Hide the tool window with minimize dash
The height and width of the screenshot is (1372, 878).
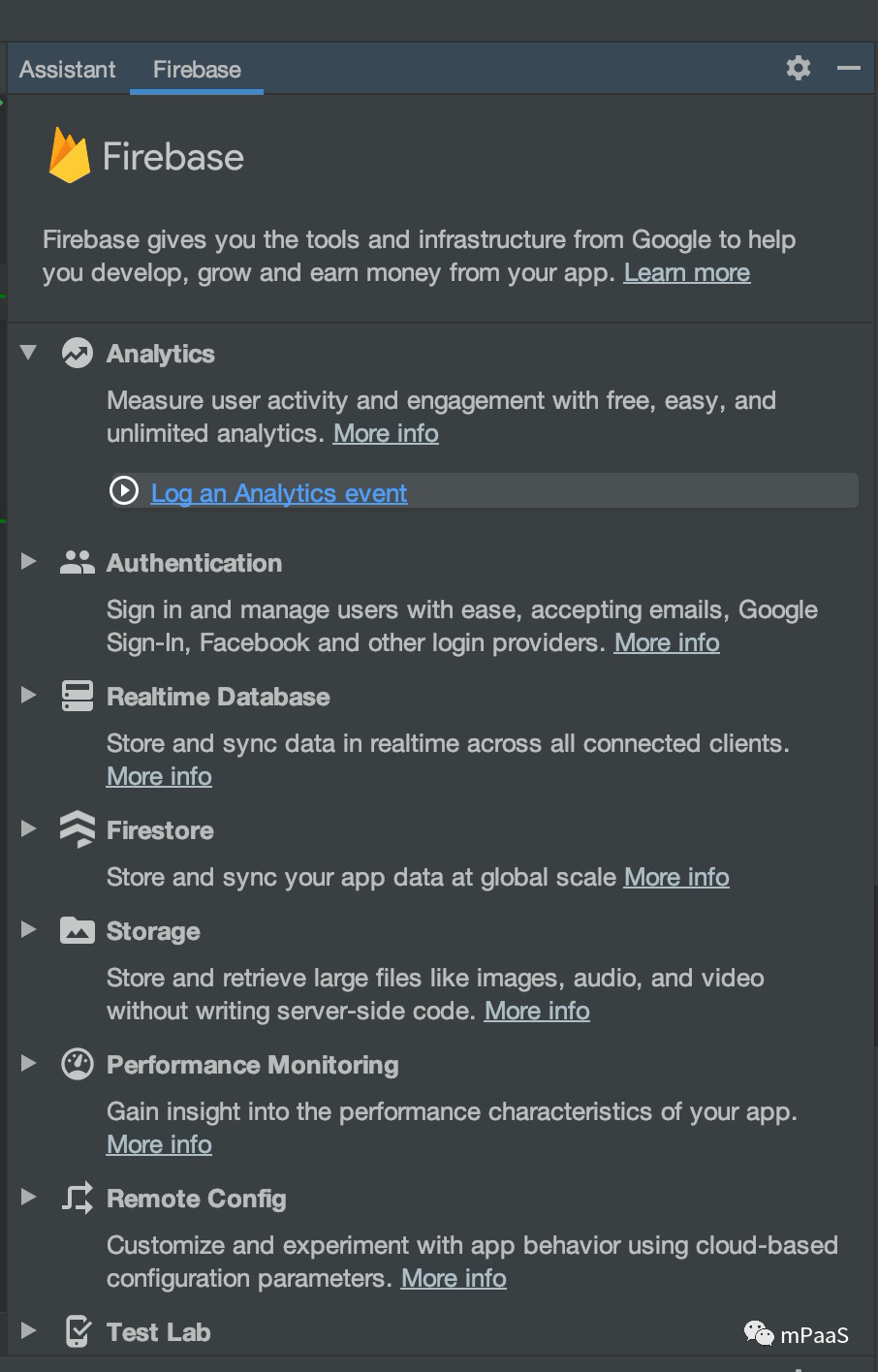coord(849,68)
